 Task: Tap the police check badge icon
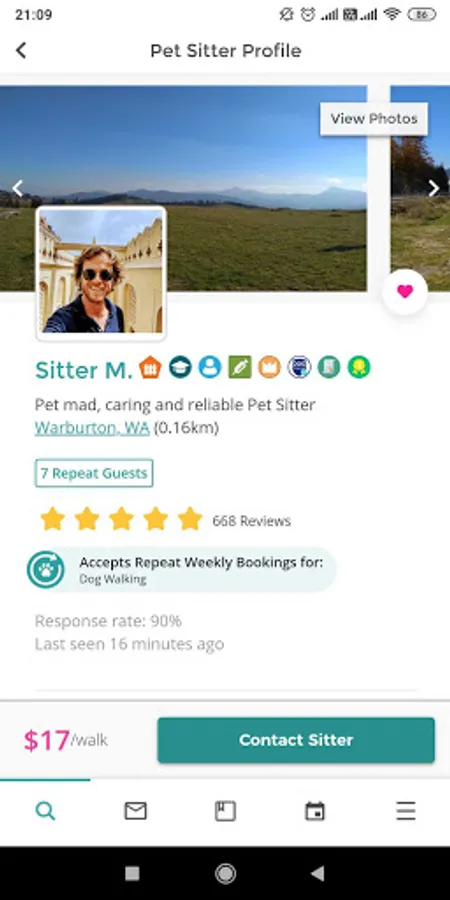pos(299,367)
